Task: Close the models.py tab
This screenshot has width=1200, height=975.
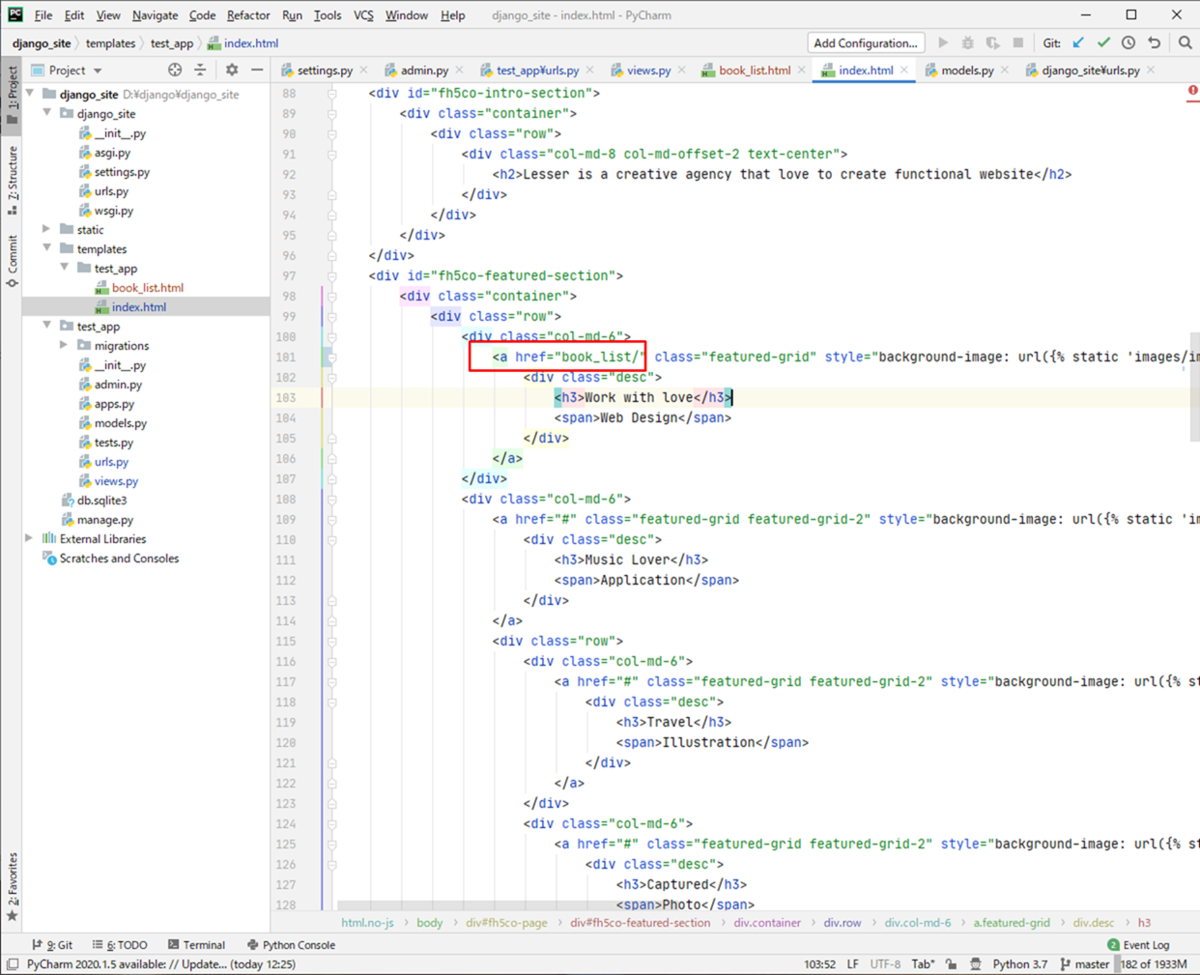Action: (x=1004, y=71)
